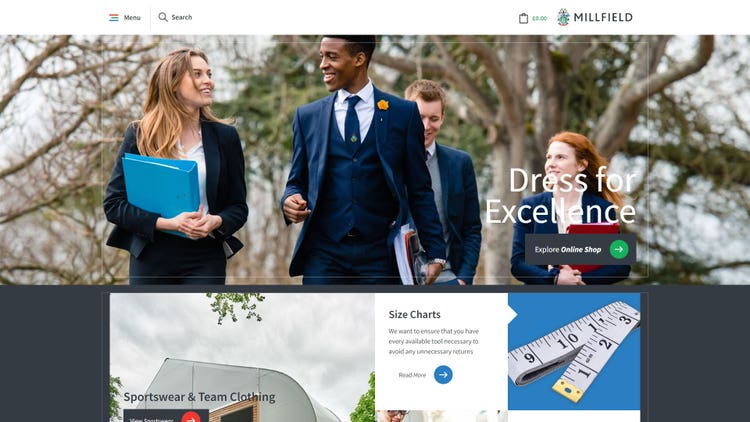Screen dimensions: 750x422
Task: Open the hamburger Menu icon
Action: 113,18
